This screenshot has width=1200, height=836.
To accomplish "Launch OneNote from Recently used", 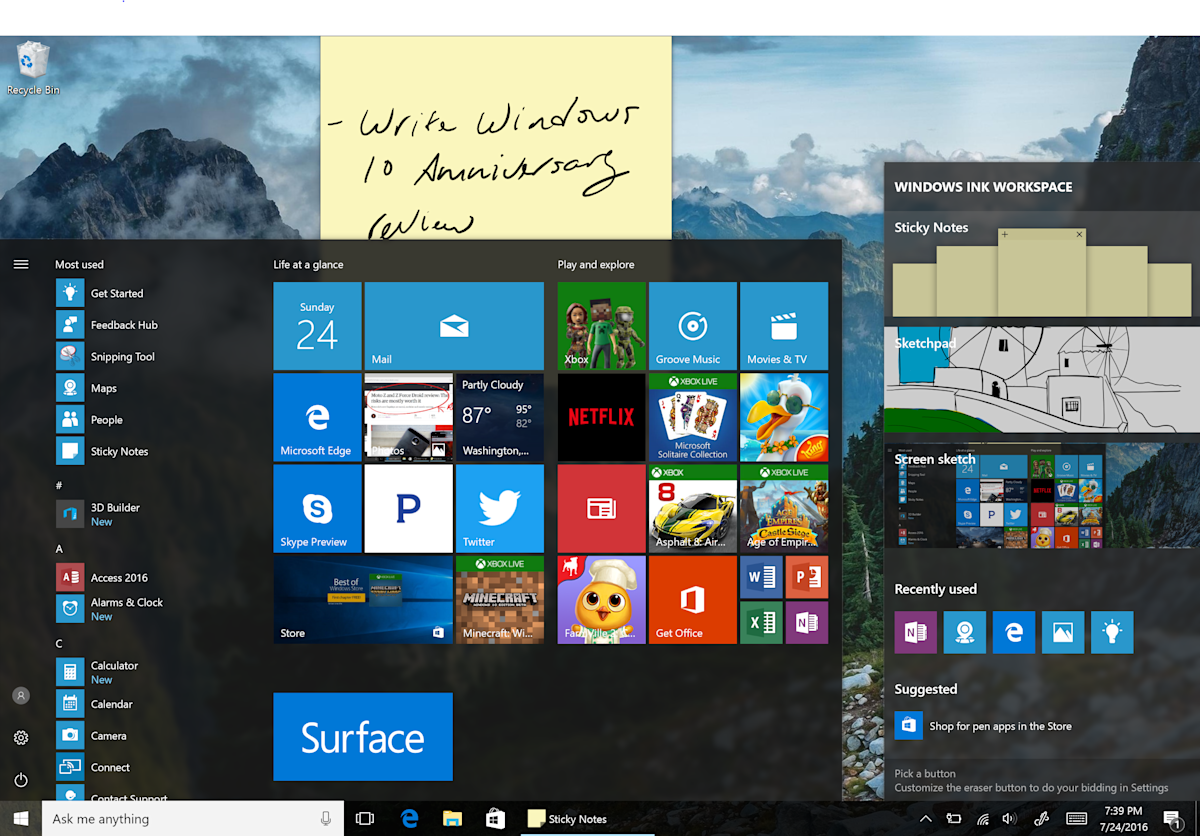I will click(x=915, y=632).
